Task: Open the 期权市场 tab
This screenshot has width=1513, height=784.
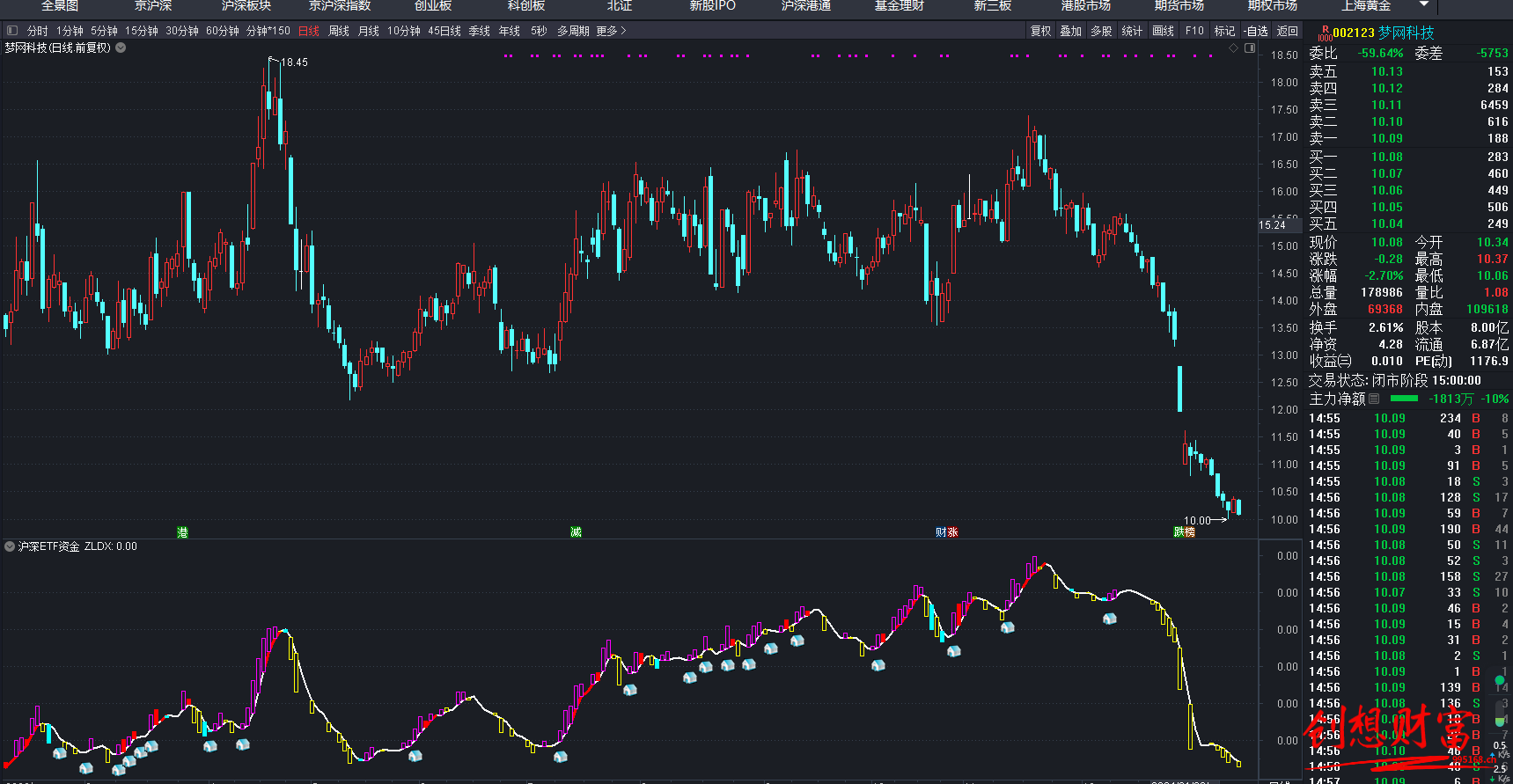Action: coord(1273,6)
